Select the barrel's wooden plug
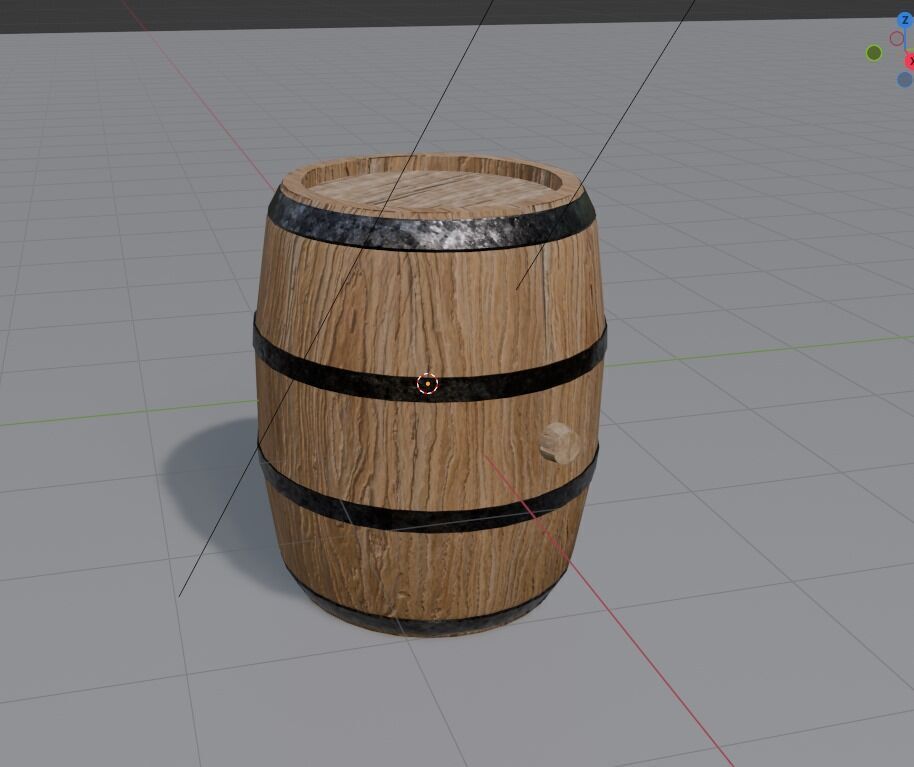 [x=560, y=443]
